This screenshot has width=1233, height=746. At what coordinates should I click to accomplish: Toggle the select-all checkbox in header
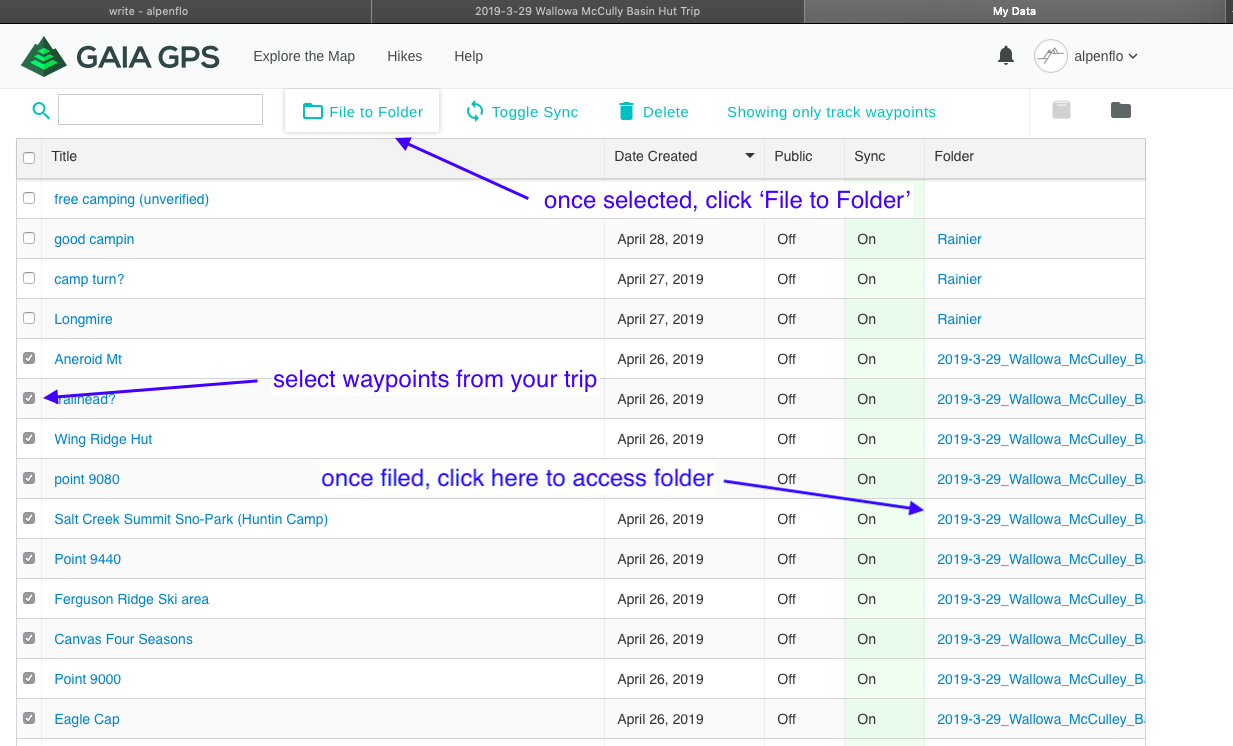[29, 158]
